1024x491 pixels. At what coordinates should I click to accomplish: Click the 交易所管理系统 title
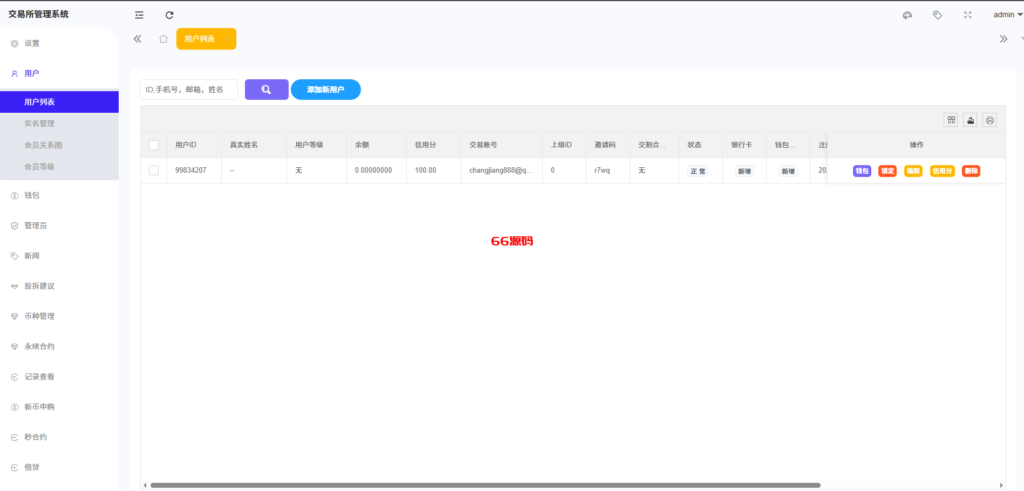click(x=38, y=14)
